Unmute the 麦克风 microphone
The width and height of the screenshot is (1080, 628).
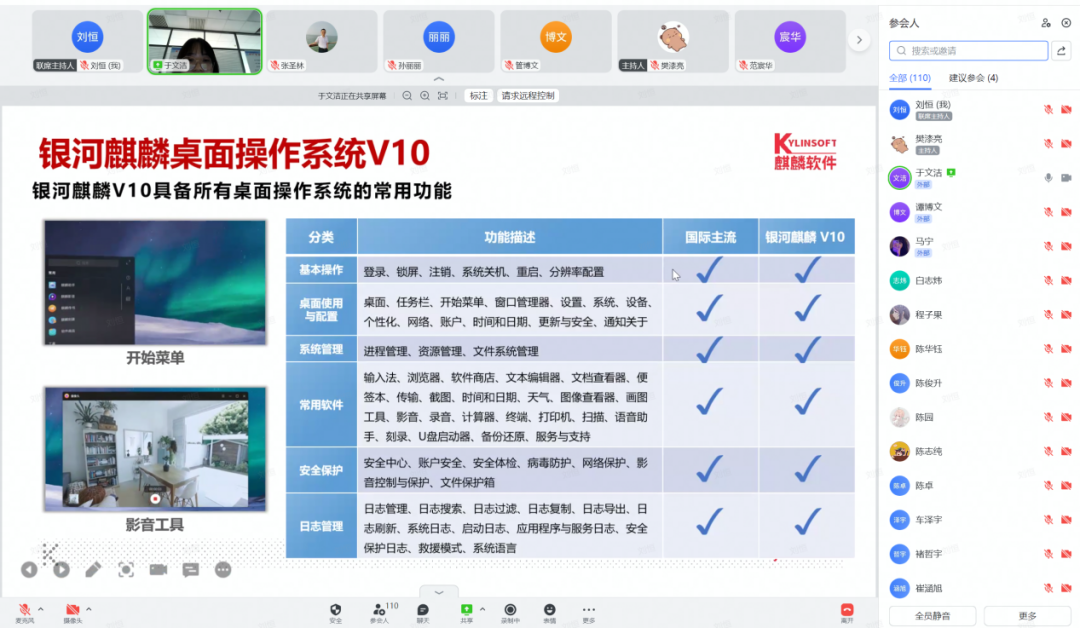click(25, 608)
